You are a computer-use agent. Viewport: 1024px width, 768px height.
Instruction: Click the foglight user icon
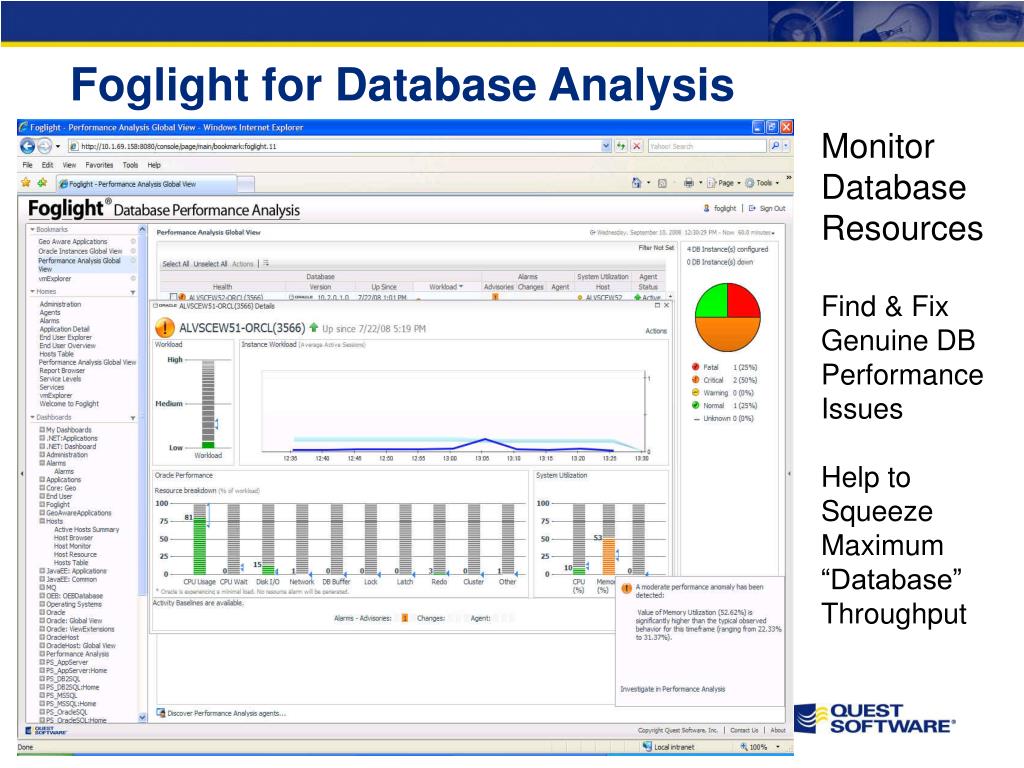point(706,208)
